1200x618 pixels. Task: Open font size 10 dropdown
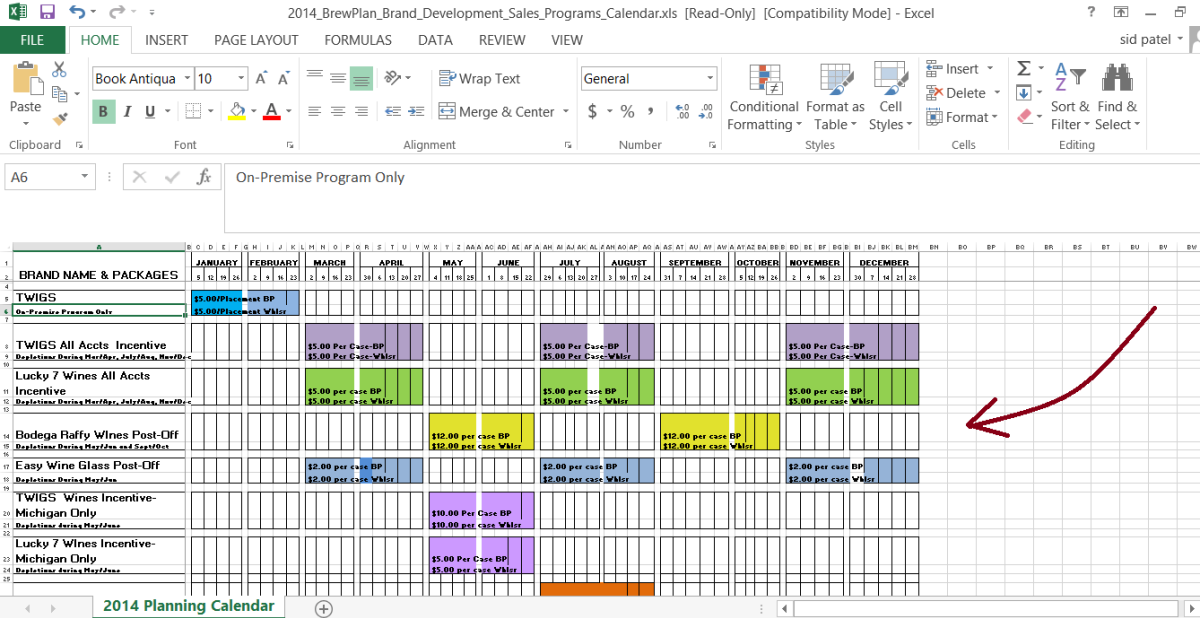point(241,78)
